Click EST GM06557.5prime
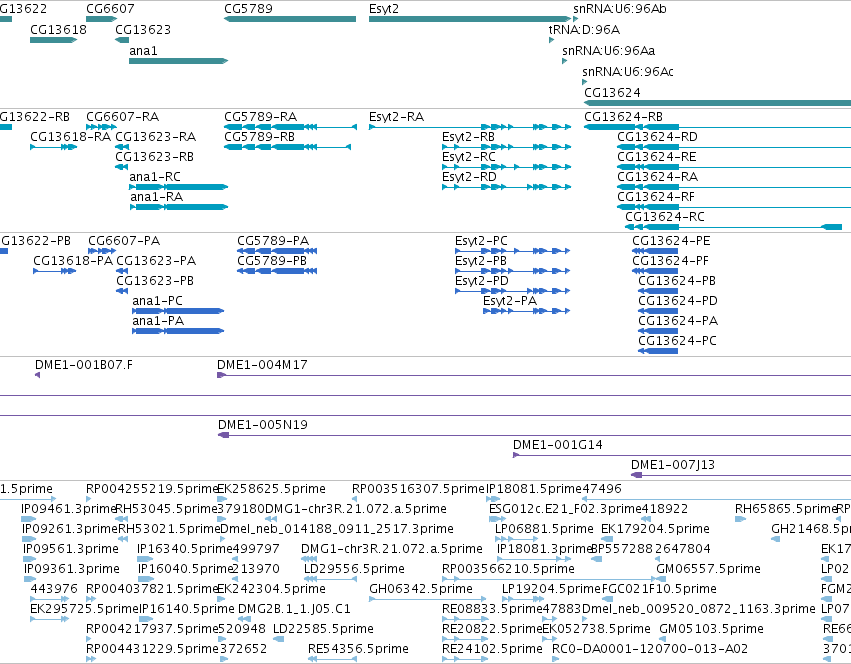 (x=709, y=569)
